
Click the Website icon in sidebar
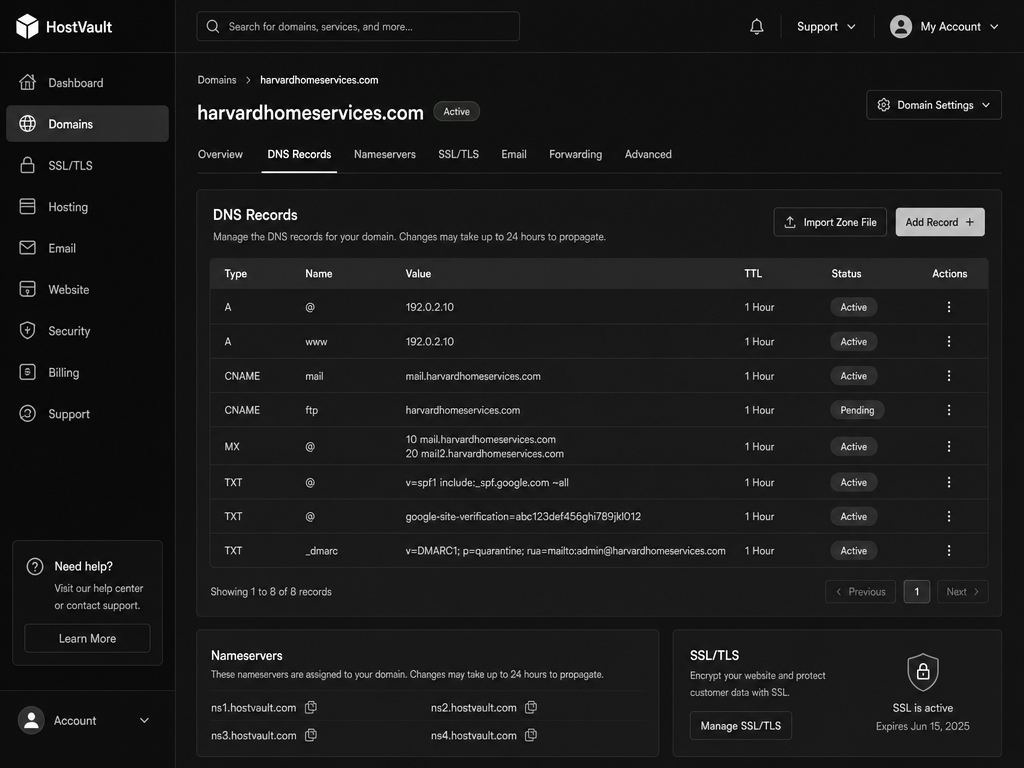click(x=27, y=289)
